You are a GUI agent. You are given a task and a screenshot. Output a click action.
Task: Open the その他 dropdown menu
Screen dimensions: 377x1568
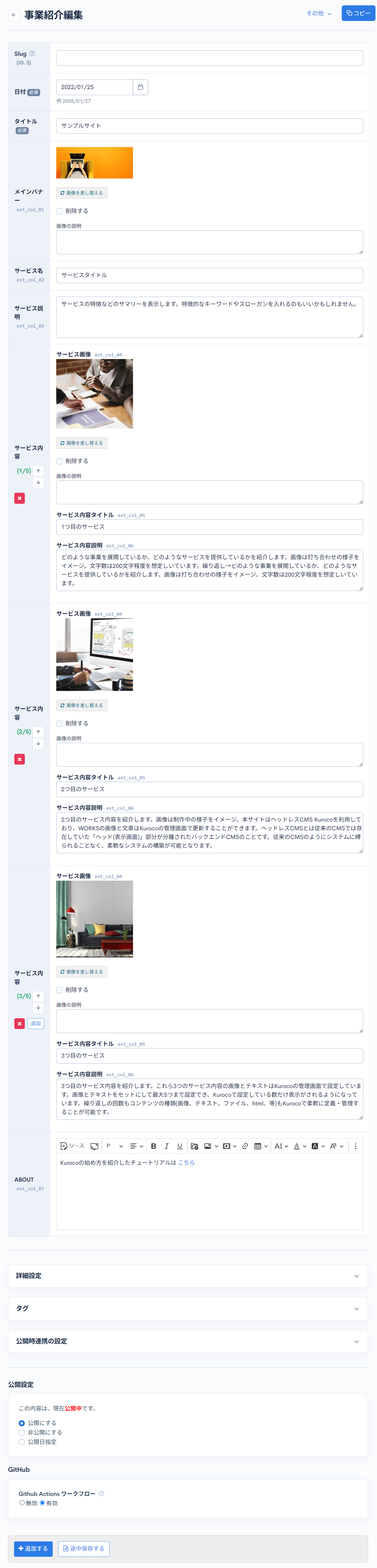[x=319, y=13]
